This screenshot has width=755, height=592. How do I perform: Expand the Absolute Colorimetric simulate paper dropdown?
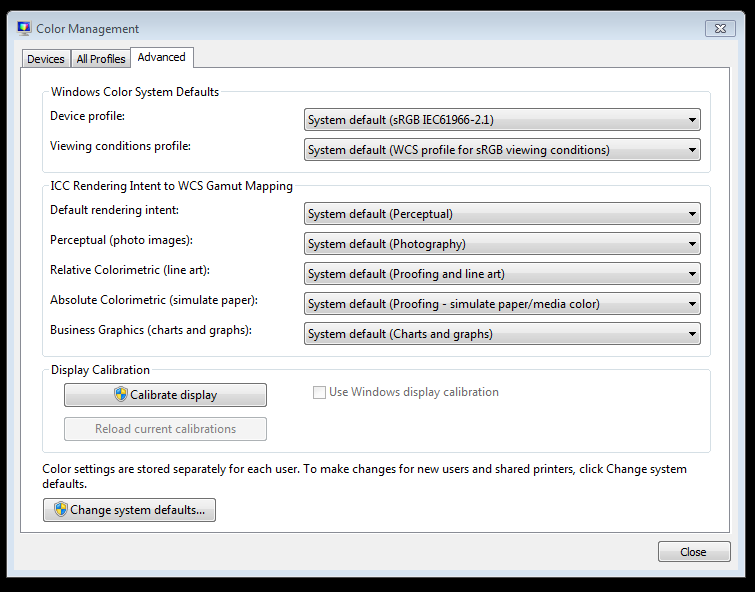point(501,304)
